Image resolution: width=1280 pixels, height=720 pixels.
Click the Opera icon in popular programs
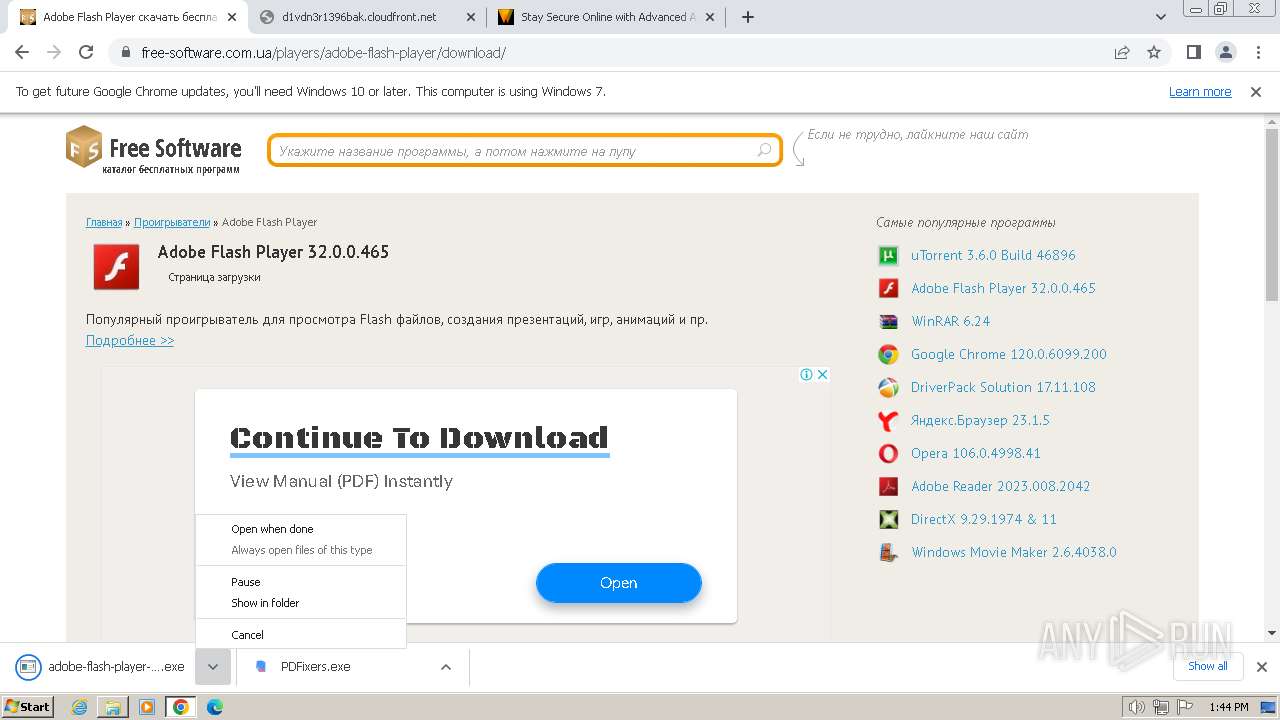pos(888,453)
